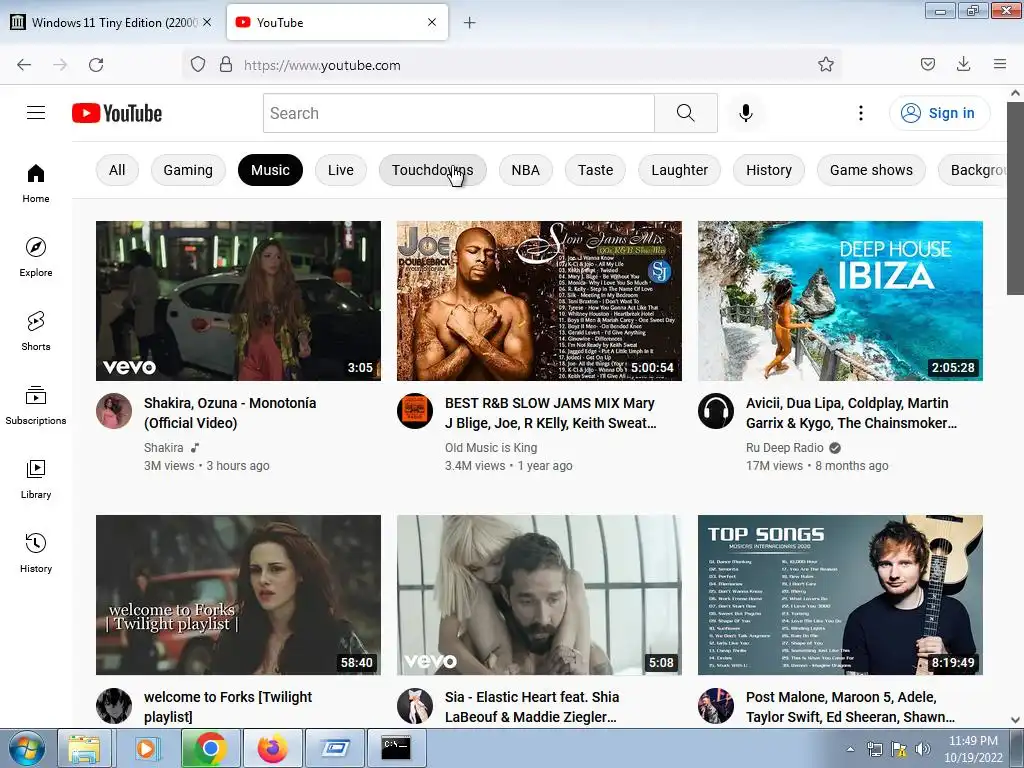Reload the page with refresh icon

[x=96, y=65]
